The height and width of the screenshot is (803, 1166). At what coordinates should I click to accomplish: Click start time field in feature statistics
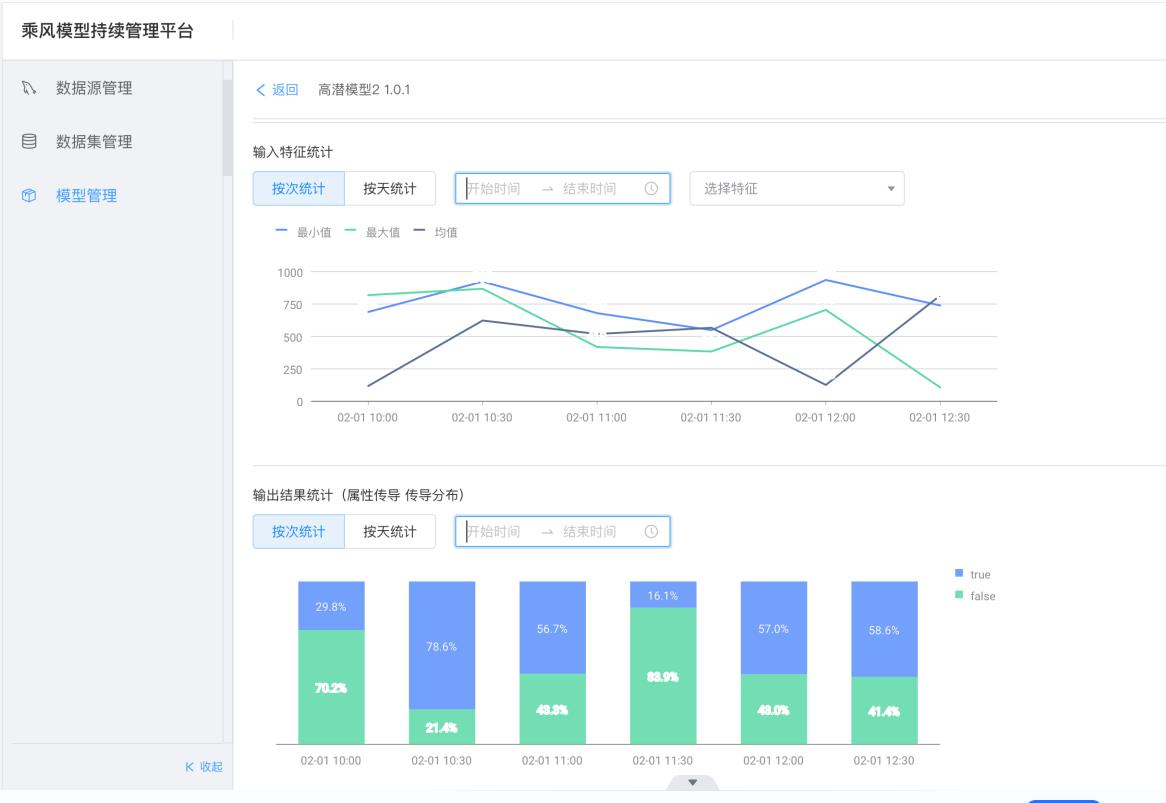[x=496, y=188]
